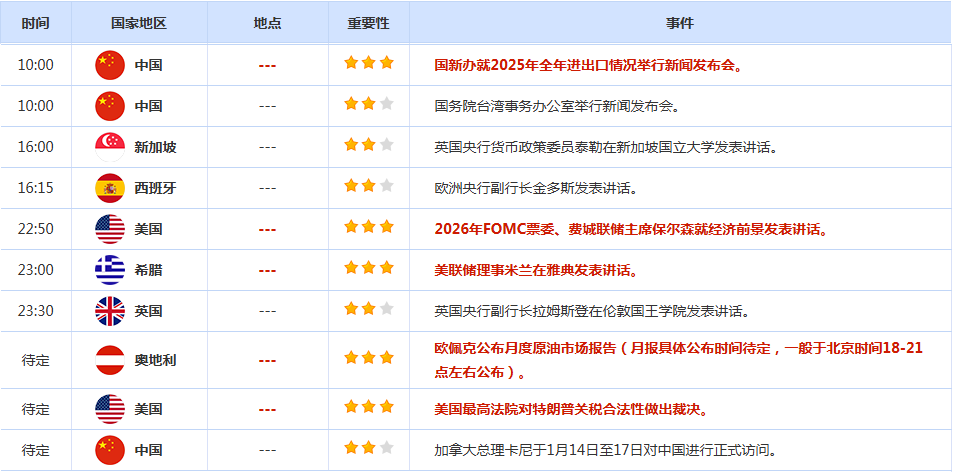Open the 欧洲央行副行长金多斯发表讲话 event

536,188
